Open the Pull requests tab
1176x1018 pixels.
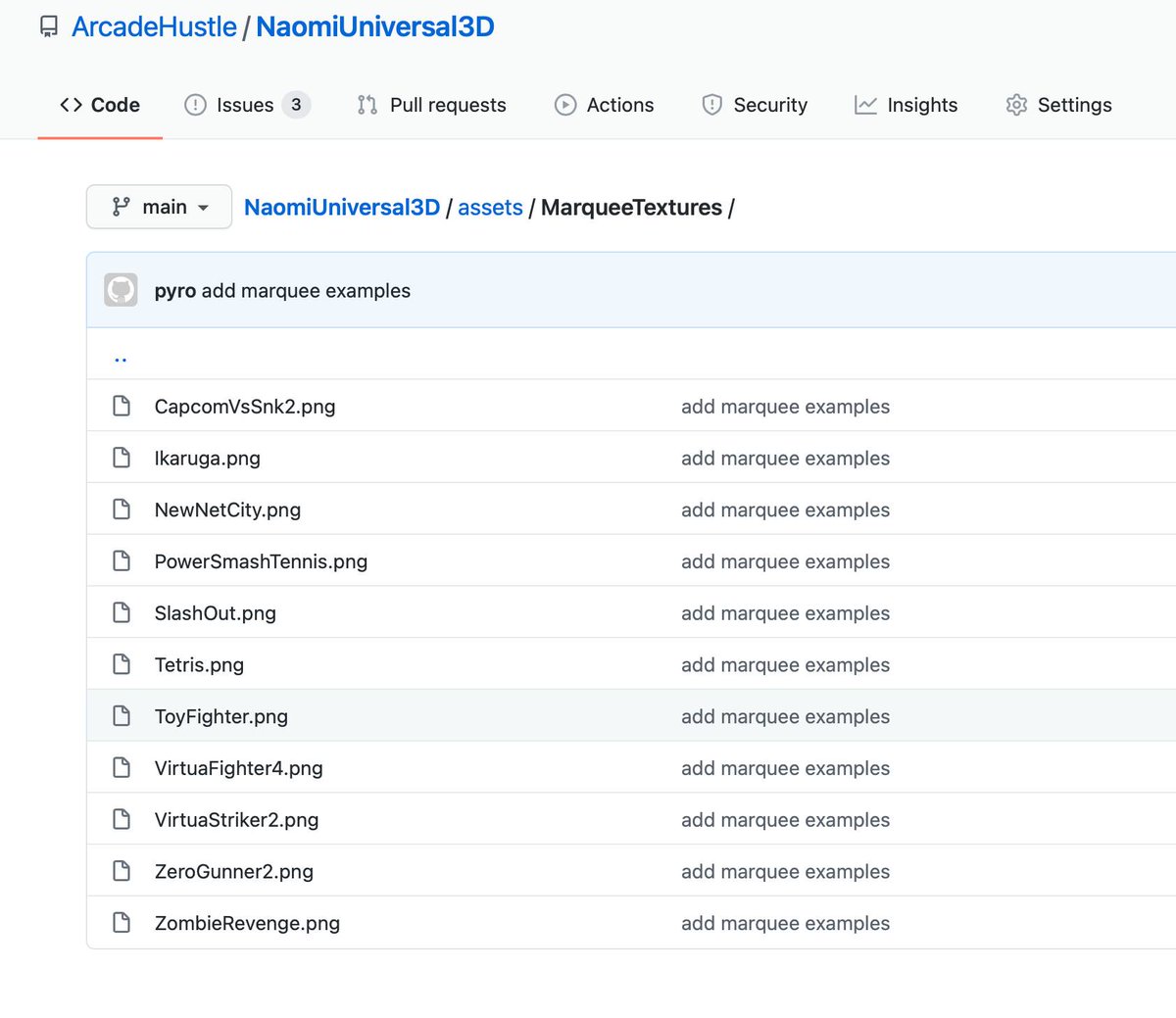pos(432,105)
